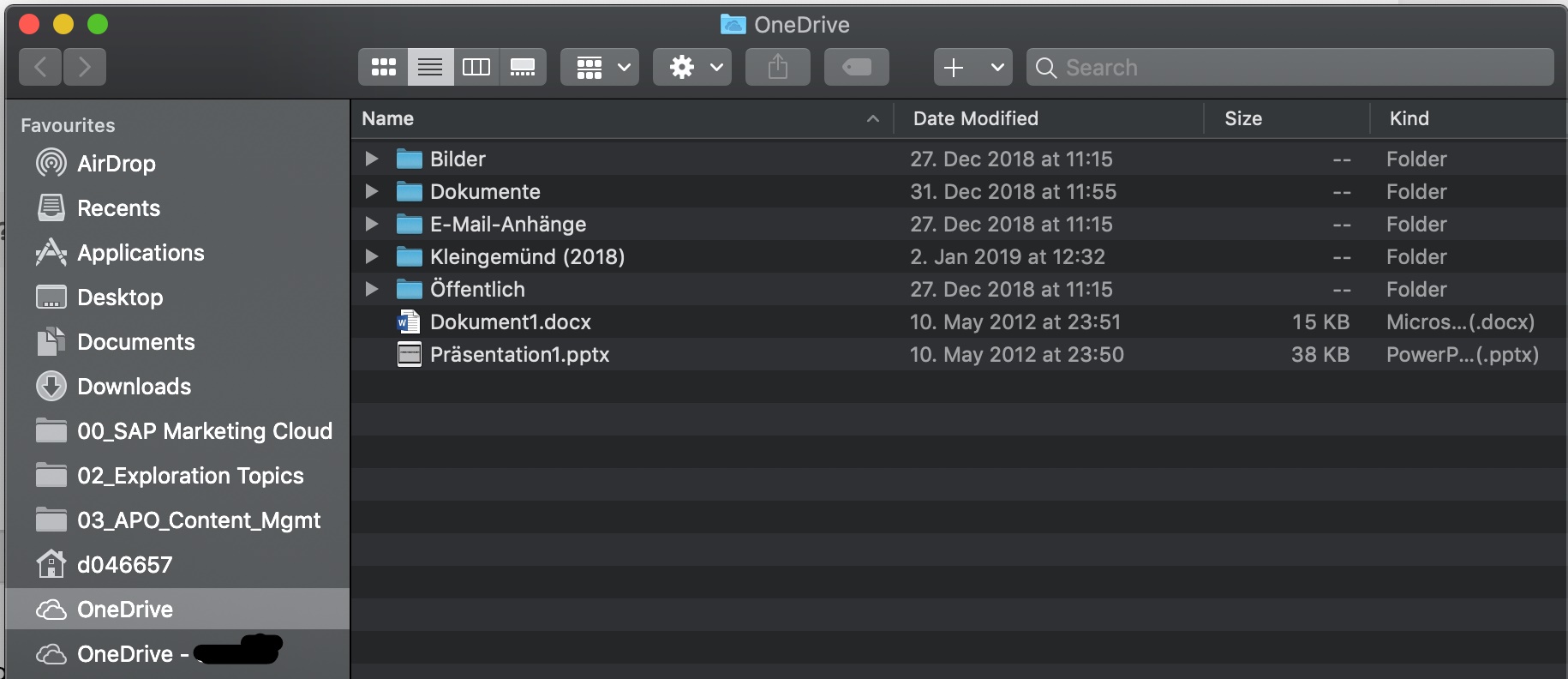Expand the E-Mail-Anhänge folder disclosure triangle

(x=372, y=224)
